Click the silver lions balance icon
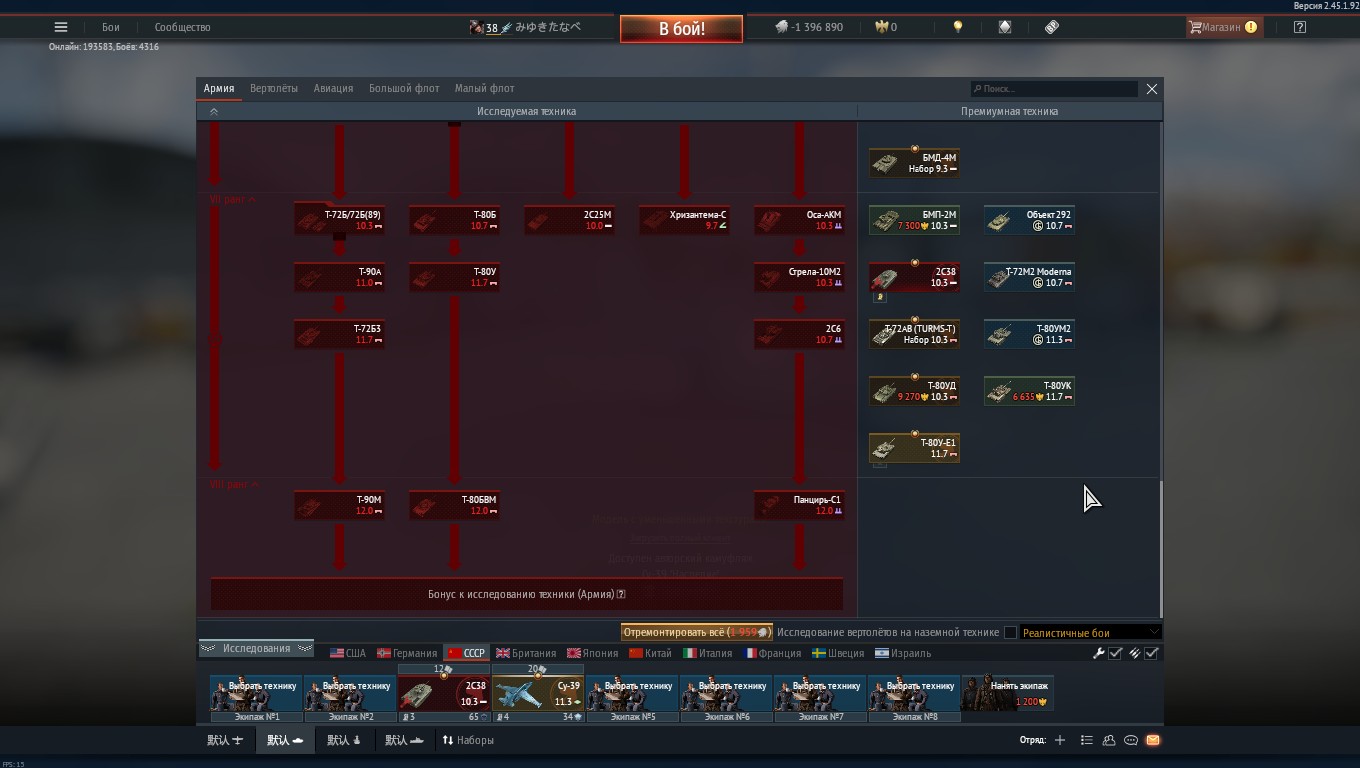1360x768 pixels. (x=782, y=27)
